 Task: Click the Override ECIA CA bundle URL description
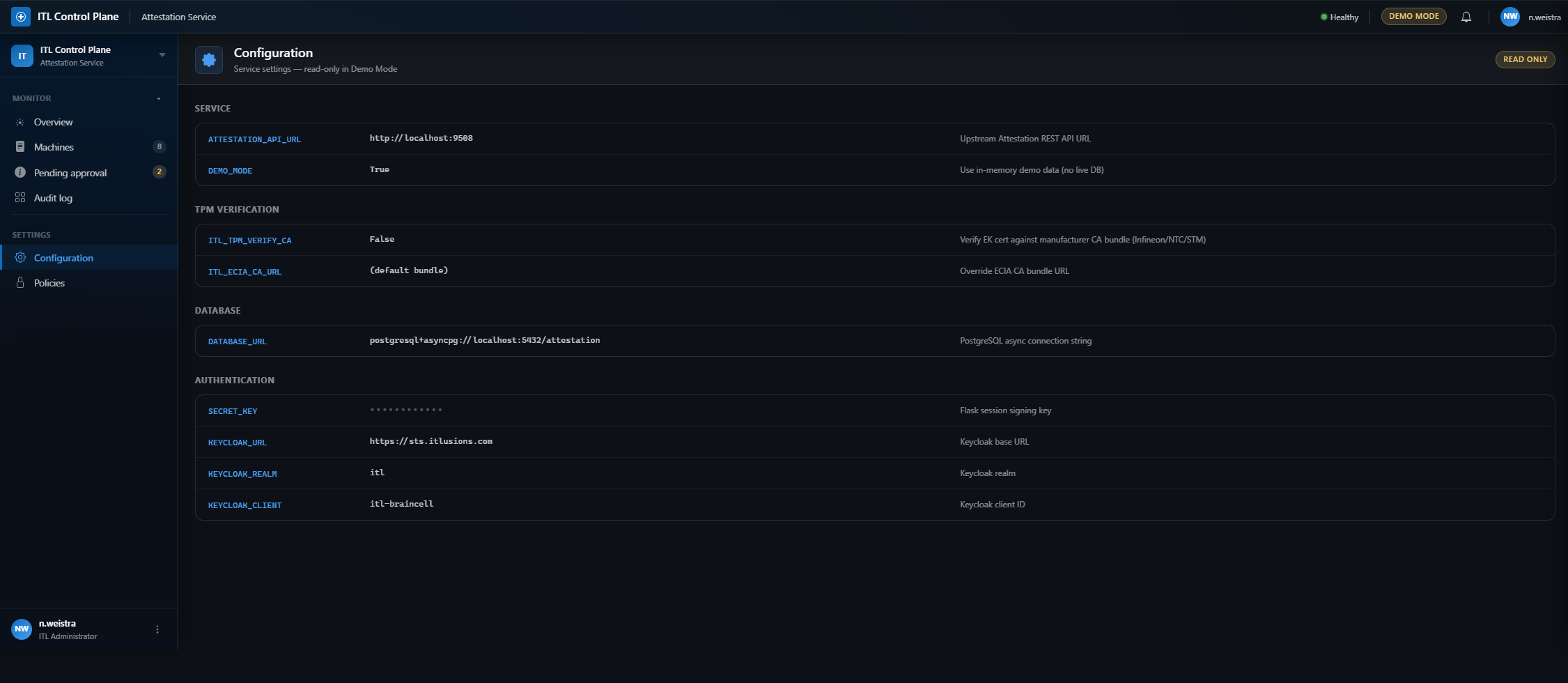[1014, 271]
